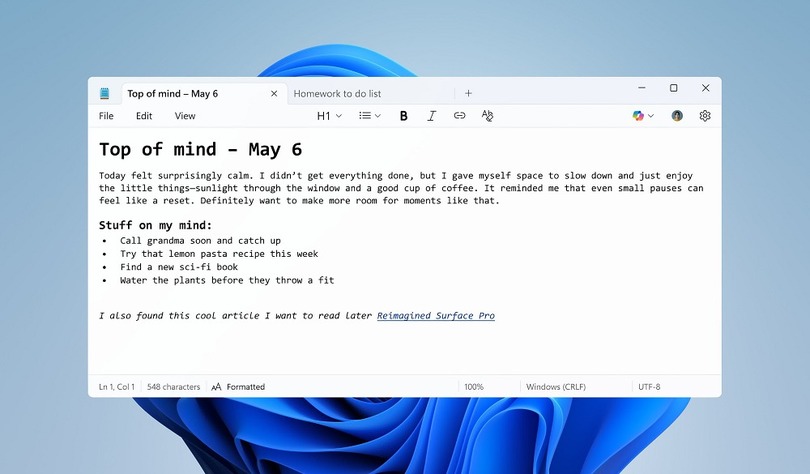Screen dimensions: 810x474
Task: Click the 'Top of mind – May 6' heading
Action: pos(200,150)
